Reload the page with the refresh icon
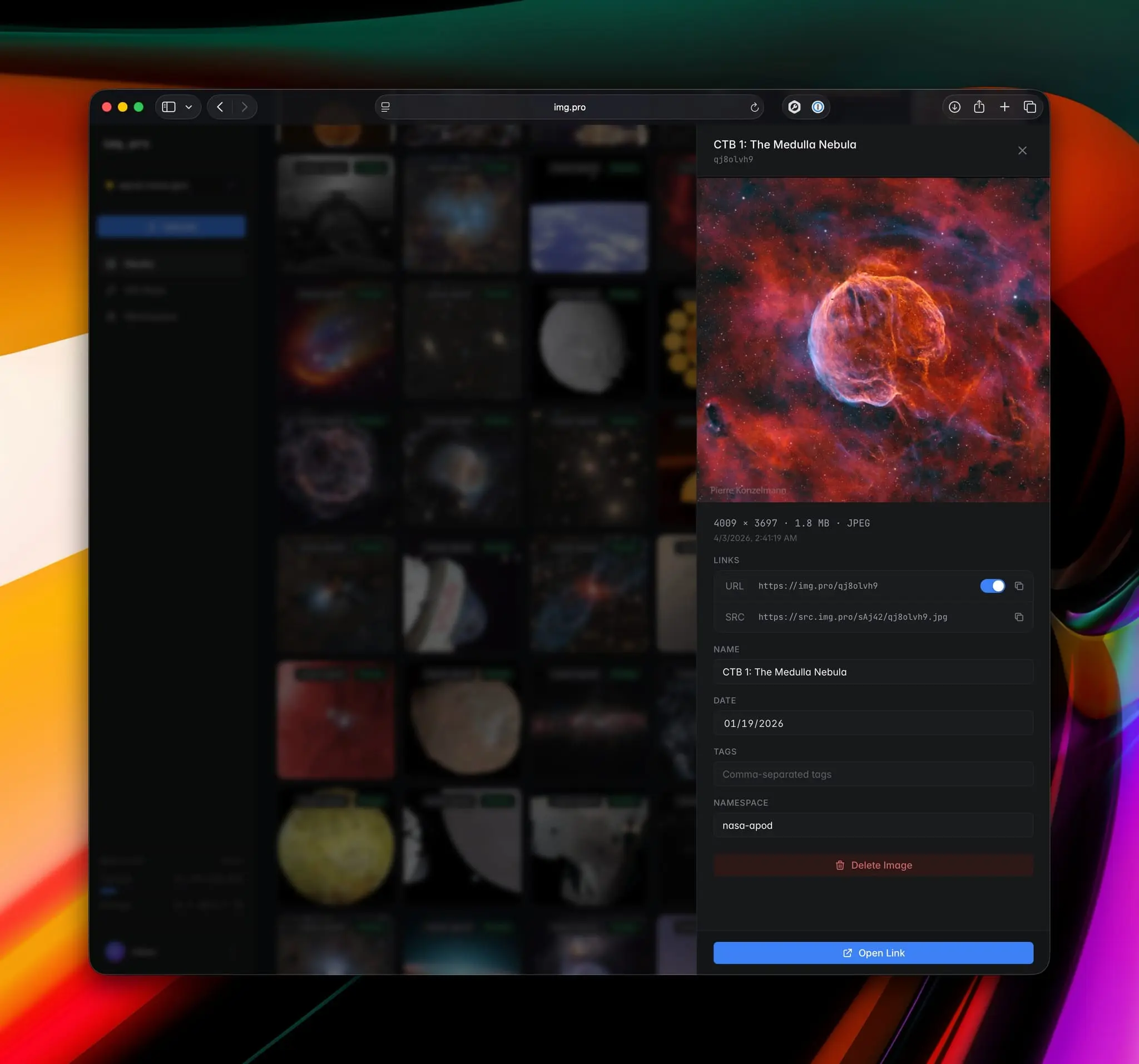This screenshot has height=1064, width=1139. click(754, 107)
